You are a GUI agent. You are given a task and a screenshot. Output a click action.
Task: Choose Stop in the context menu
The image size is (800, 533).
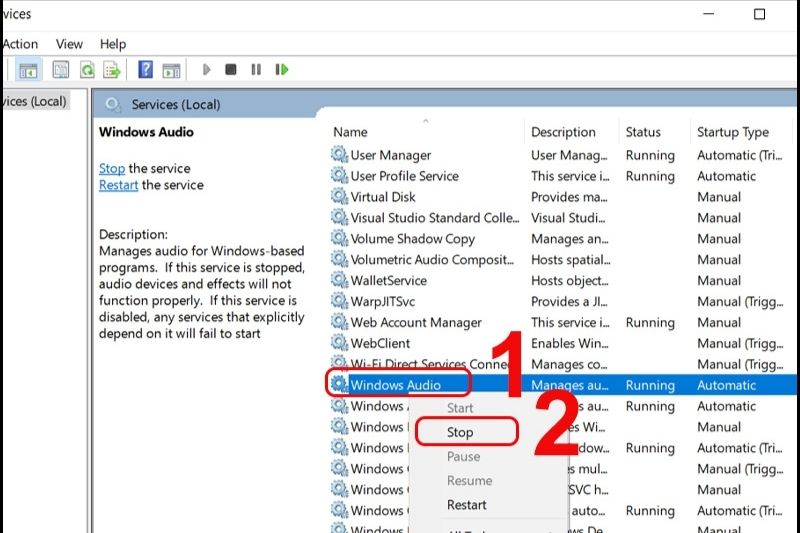click(460, 432)
